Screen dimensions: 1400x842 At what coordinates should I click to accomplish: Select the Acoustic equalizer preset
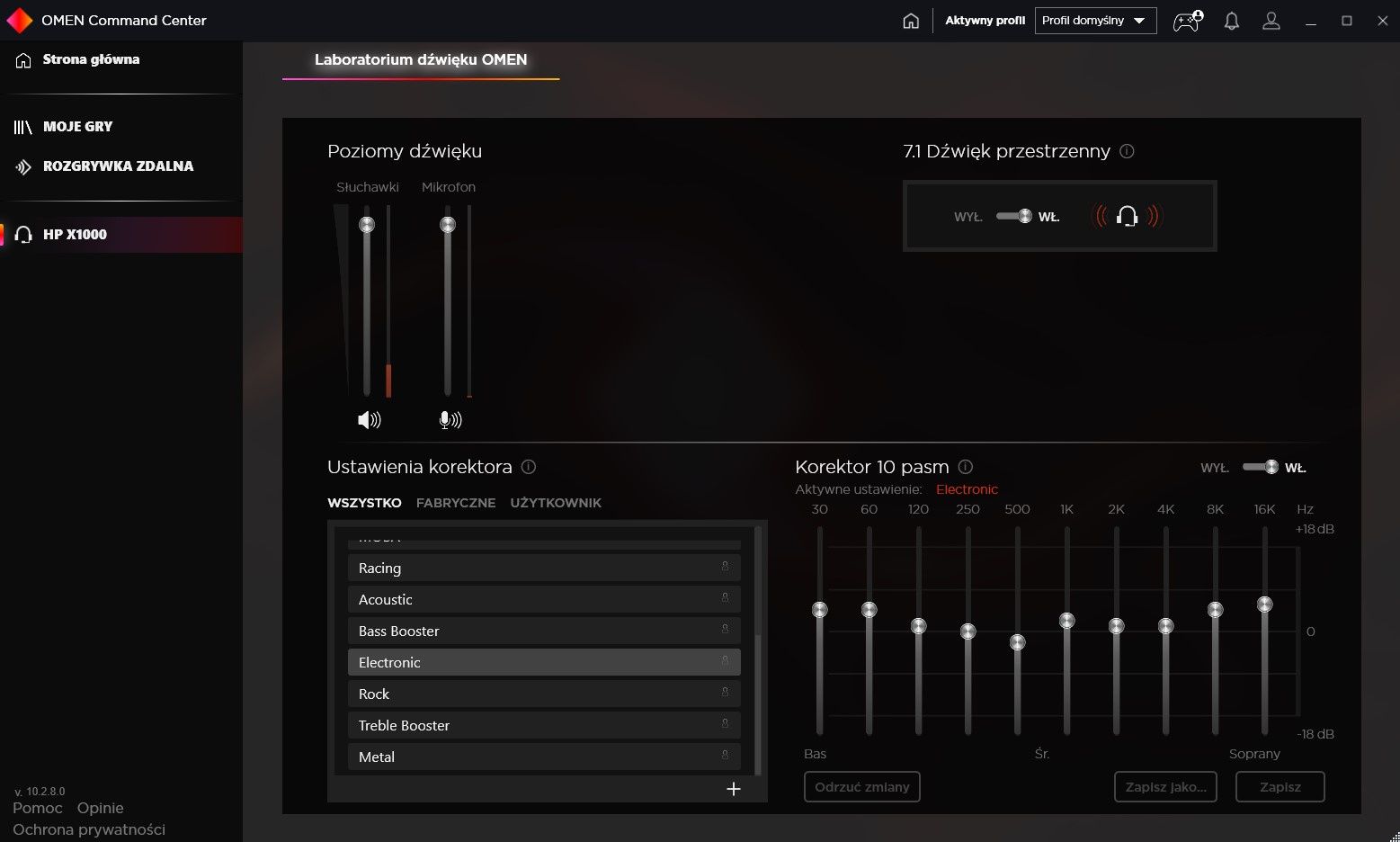click(x=544, y=599)
